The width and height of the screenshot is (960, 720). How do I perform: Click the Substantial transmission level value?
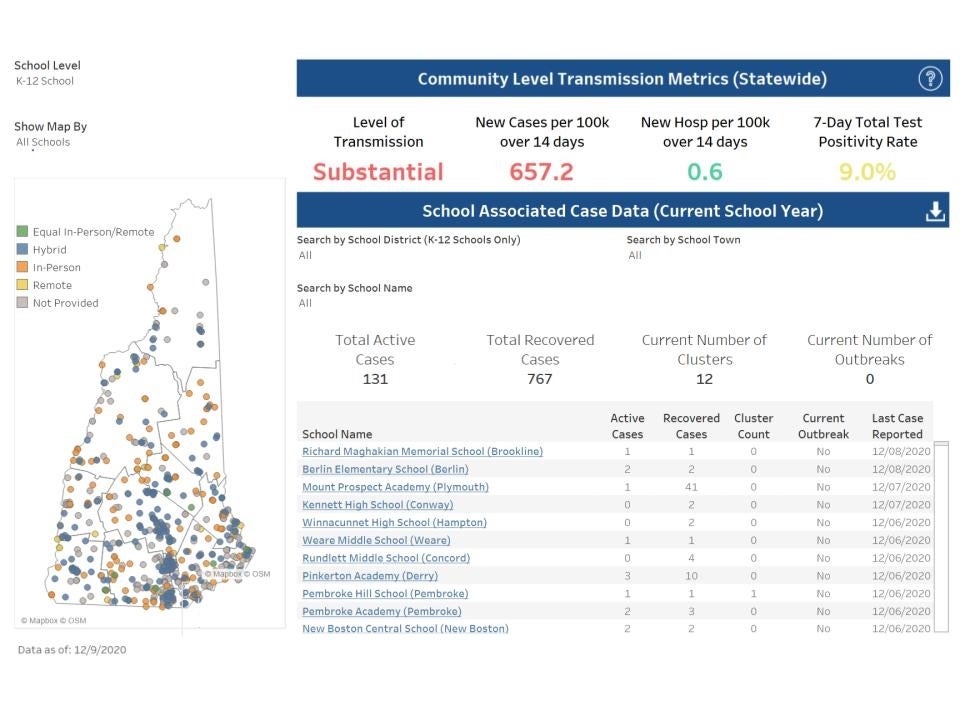click(x=378, y=172)
